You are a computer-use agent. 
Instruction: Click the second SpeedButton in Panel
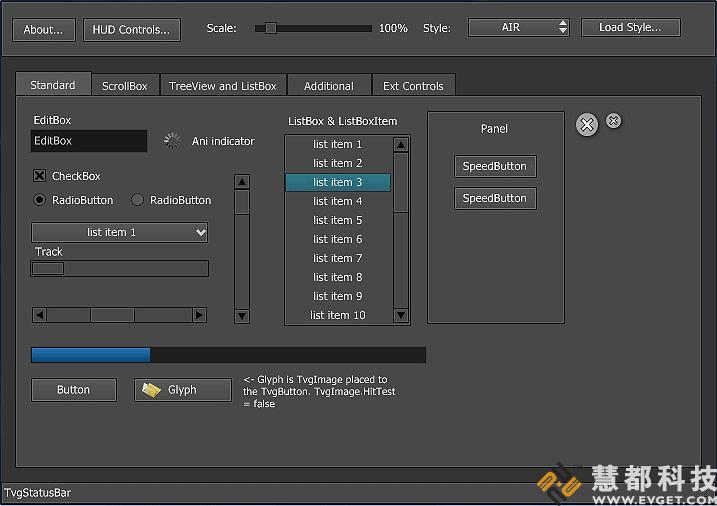495,198
